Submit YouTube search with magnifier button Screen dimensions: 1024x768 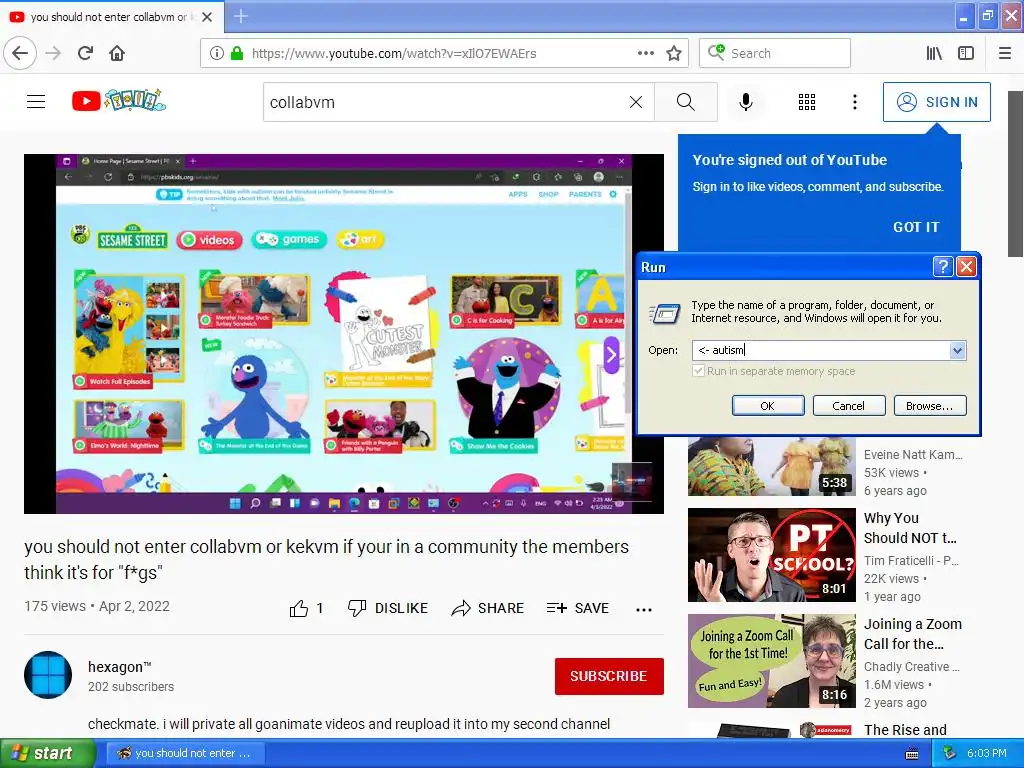(686, 102)
